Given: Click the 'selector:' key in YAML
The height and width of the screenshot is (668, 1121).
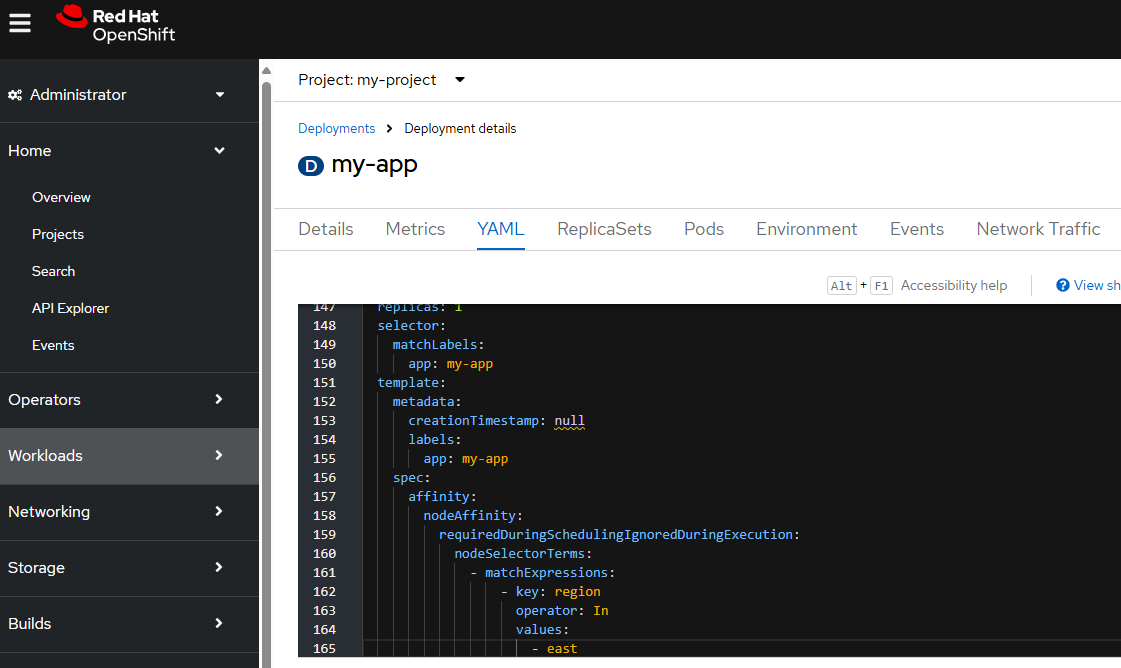Looking at the screenshot, I should click(x=411, y=325).
